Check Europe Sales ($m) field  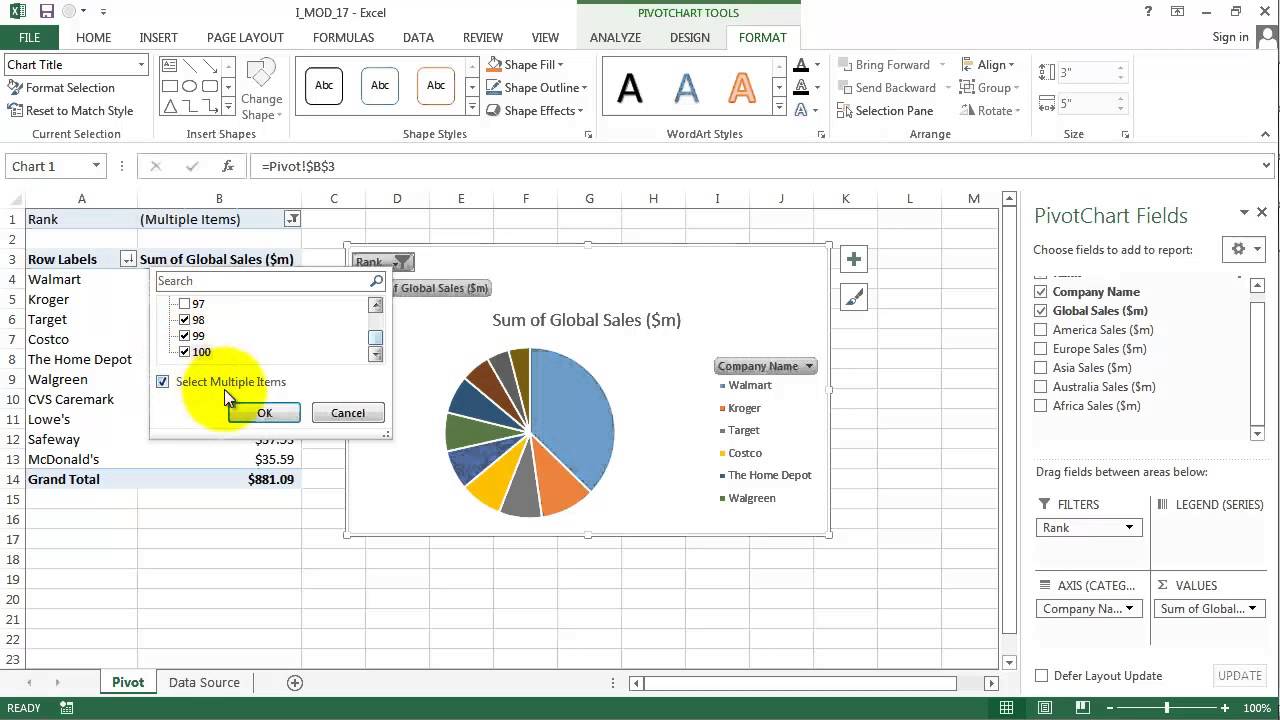[x=1041, y=349]
